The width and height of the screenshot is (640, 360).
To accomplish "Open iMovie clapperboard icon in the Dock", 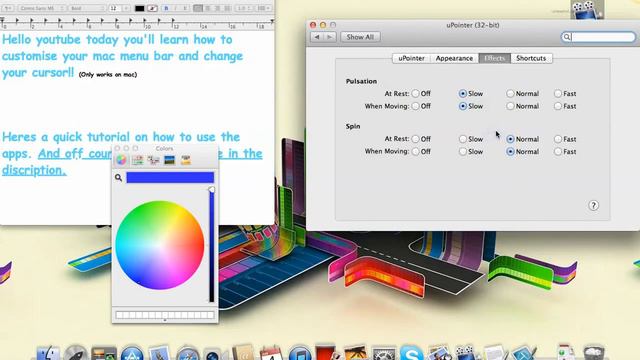I will pyautogui.click(x=466, y=353).
